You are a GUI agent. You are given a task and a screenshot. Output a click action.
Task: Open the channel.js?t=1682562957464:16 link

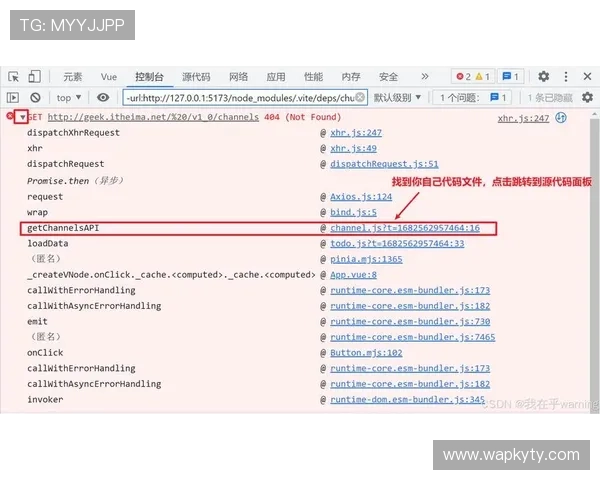pyautogui.click(x=405, y=228)
